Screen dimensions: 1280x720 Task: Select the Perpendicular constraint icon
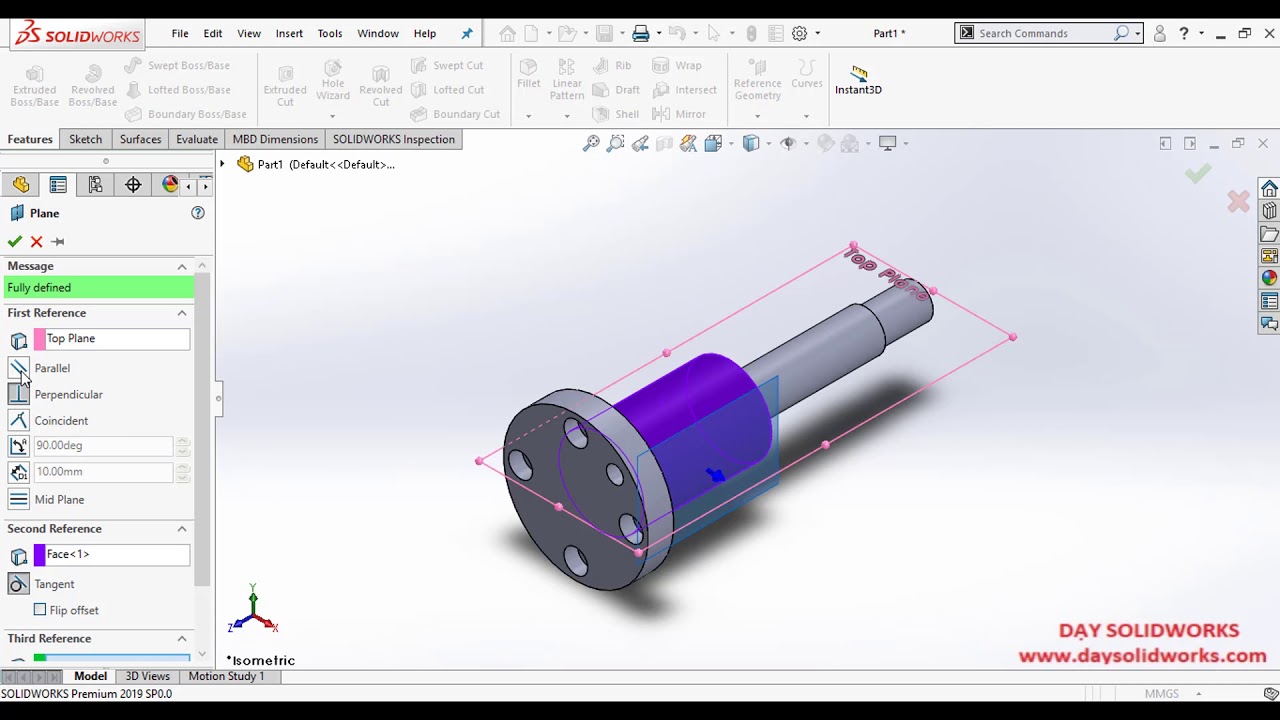coord(18,394)
